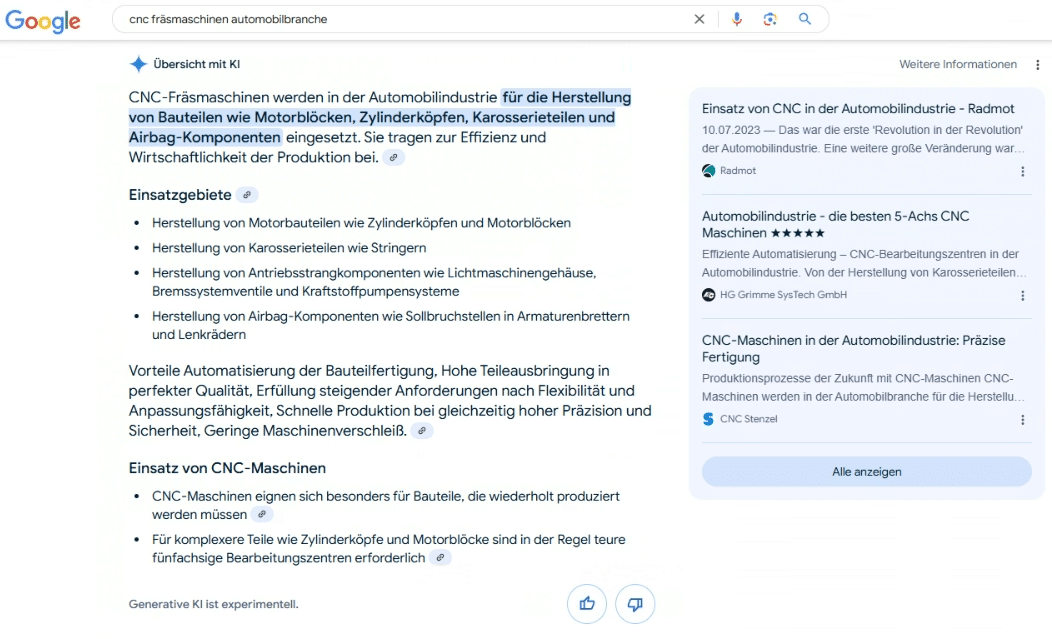Screen dimensions: 1052x639
Task: Click the AI overview sparkle icon
Action: (138, 64)
